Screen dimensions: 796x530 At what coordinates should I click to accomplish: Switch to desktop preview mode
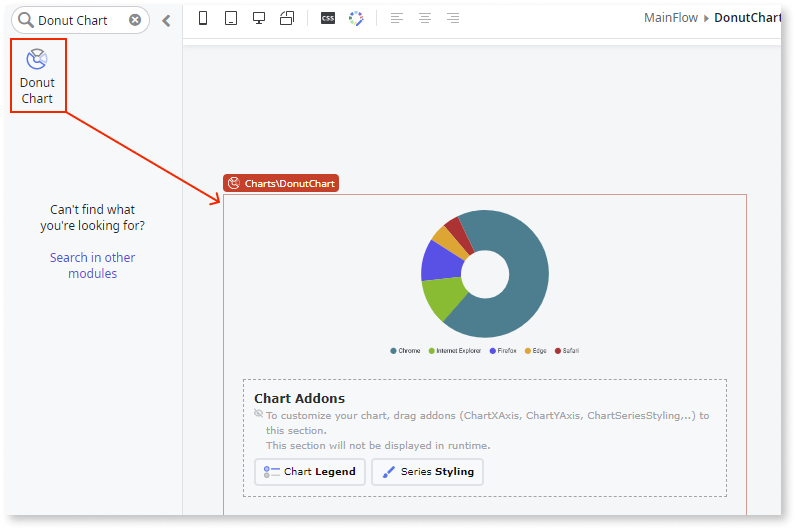[259, 19]
